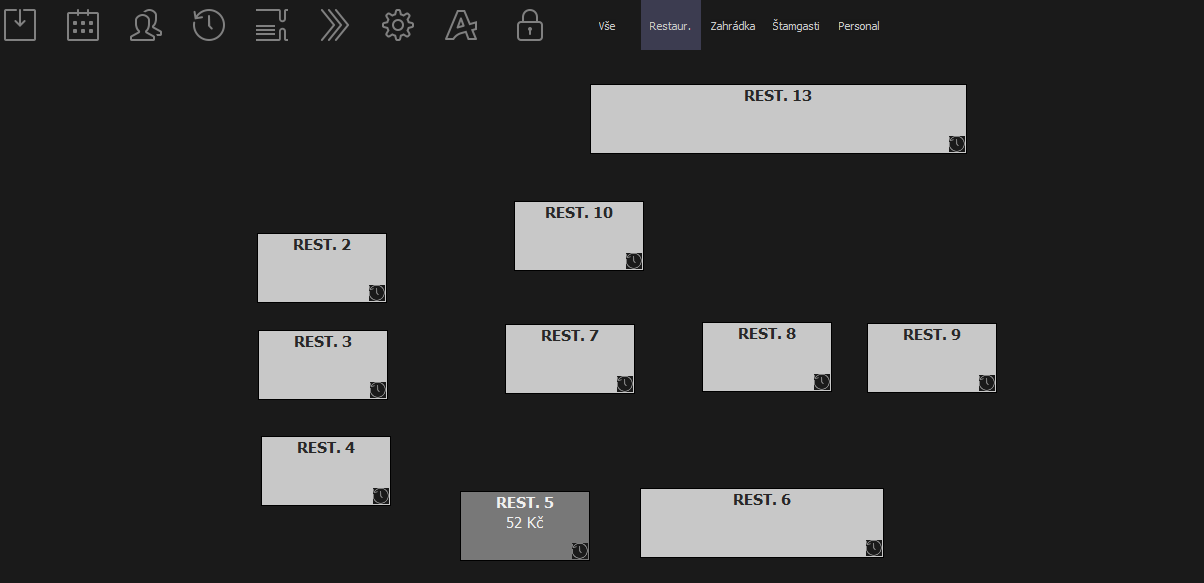
Task: Click the clock icon on REST. 6
Action: point(874,548)
